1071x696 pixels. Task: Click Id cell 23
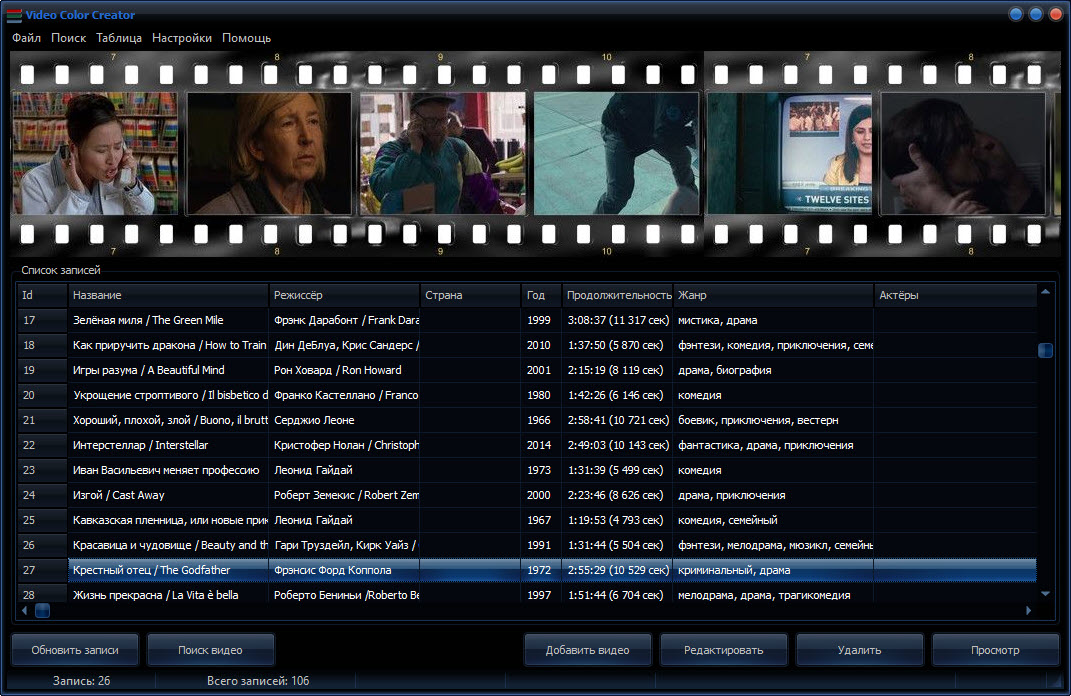coord(42,470)
